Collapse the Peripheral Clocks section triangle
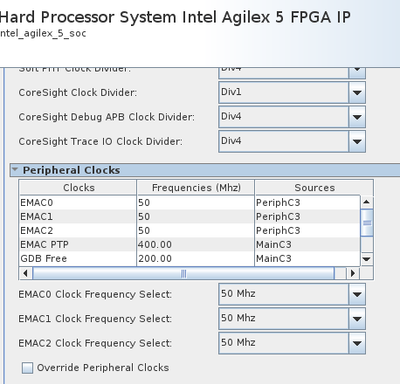Viewport: 400px width, 384px height. [15, 169]
